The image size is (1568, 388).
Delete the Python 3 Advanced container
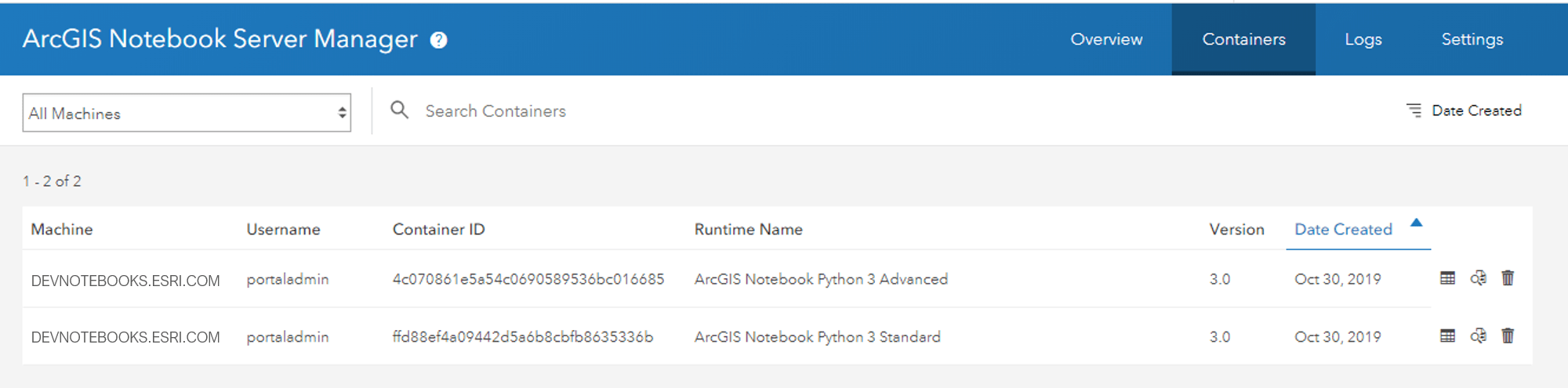click(x=1508, y=278)
